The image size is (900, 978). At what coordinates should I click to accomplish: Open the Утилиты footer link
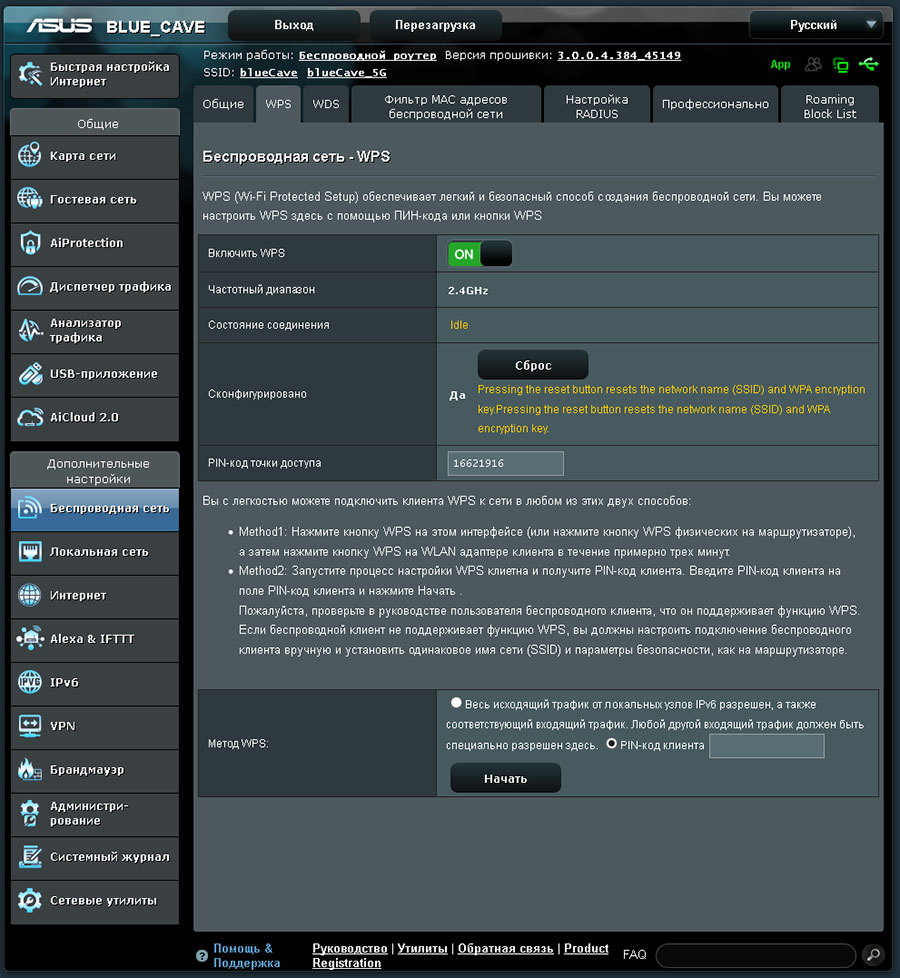[x=422, y=948]
